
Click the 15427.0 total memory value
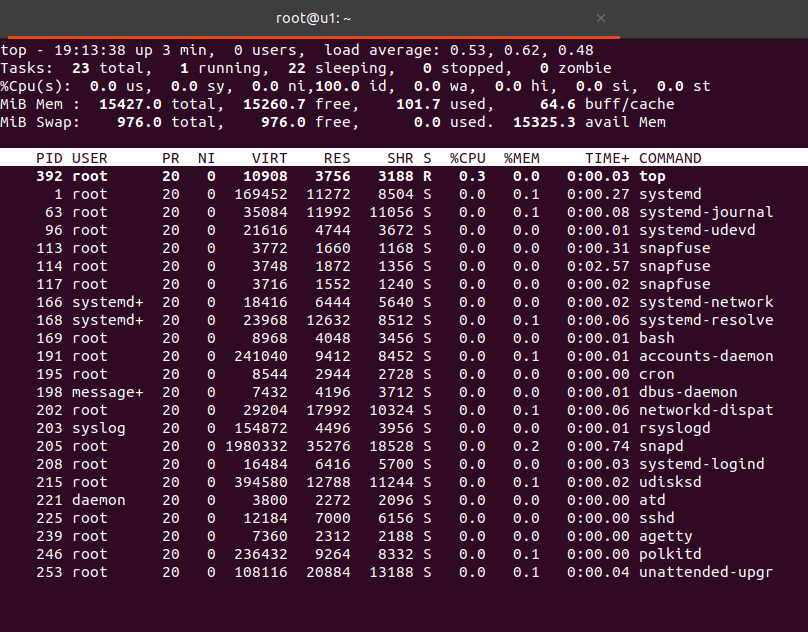(x=130, y=105)
